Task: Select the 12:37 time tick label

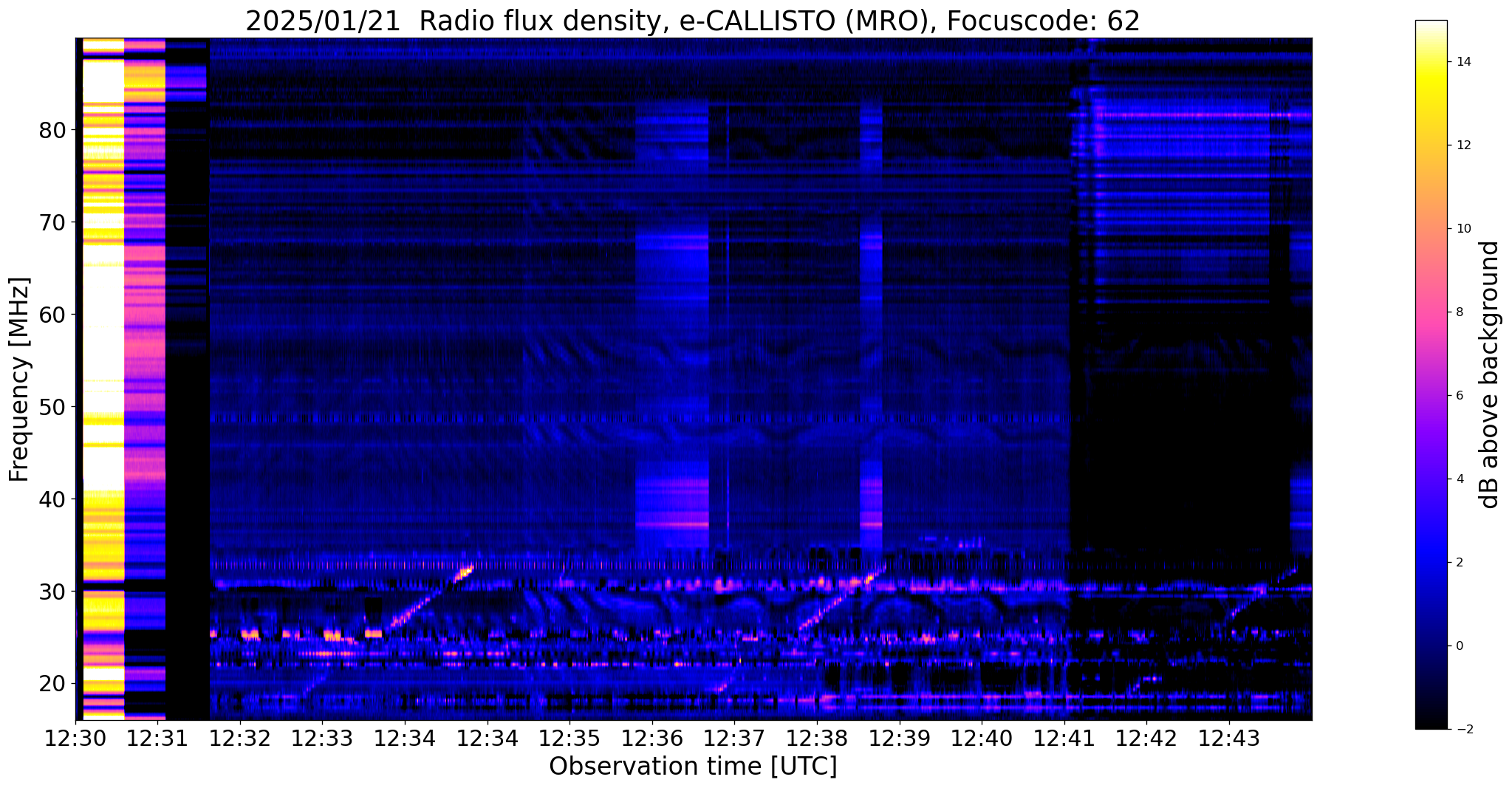Action: (734, 739)
